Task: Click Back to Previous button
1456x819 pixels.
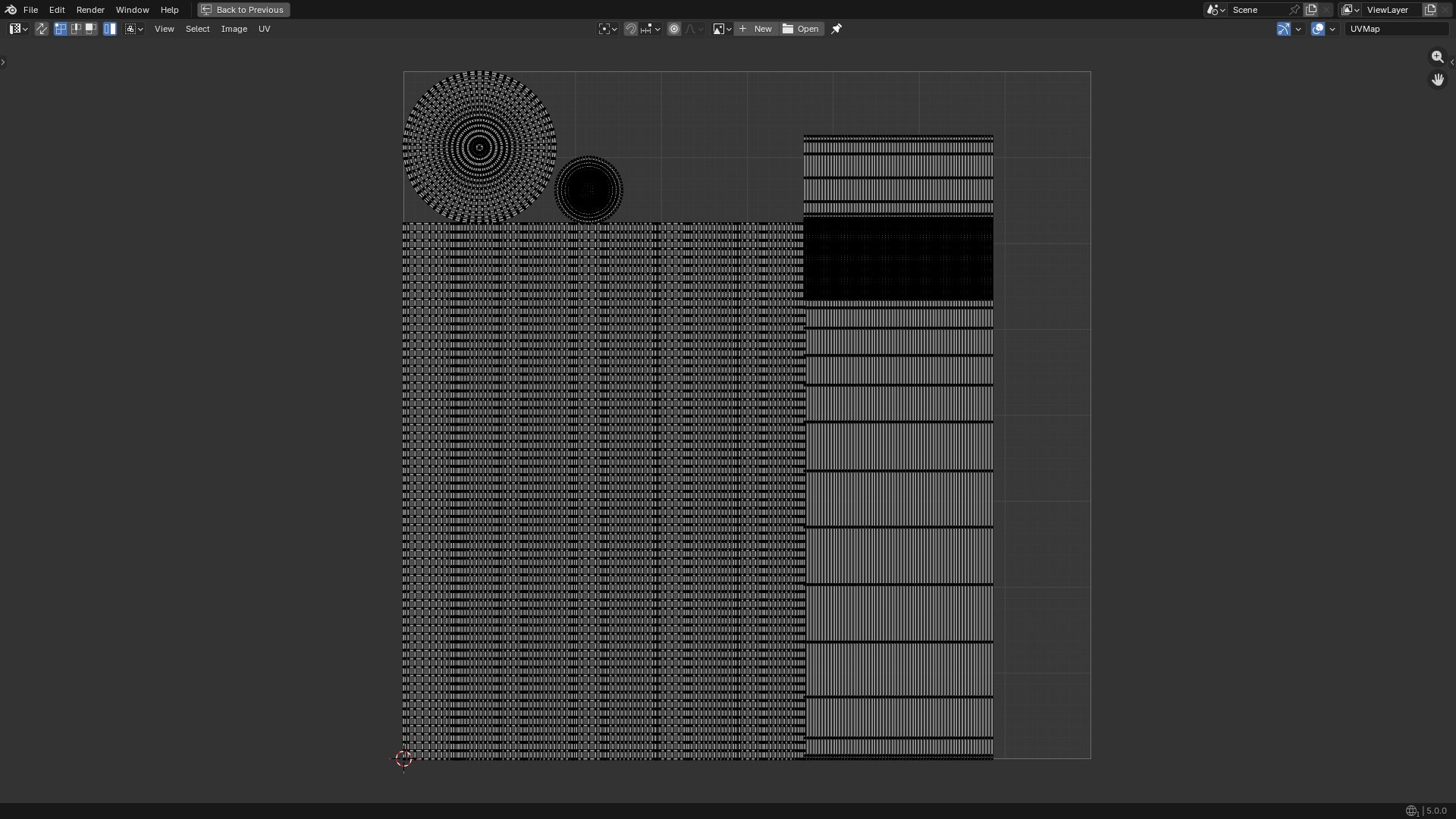Action: [243, 10]
